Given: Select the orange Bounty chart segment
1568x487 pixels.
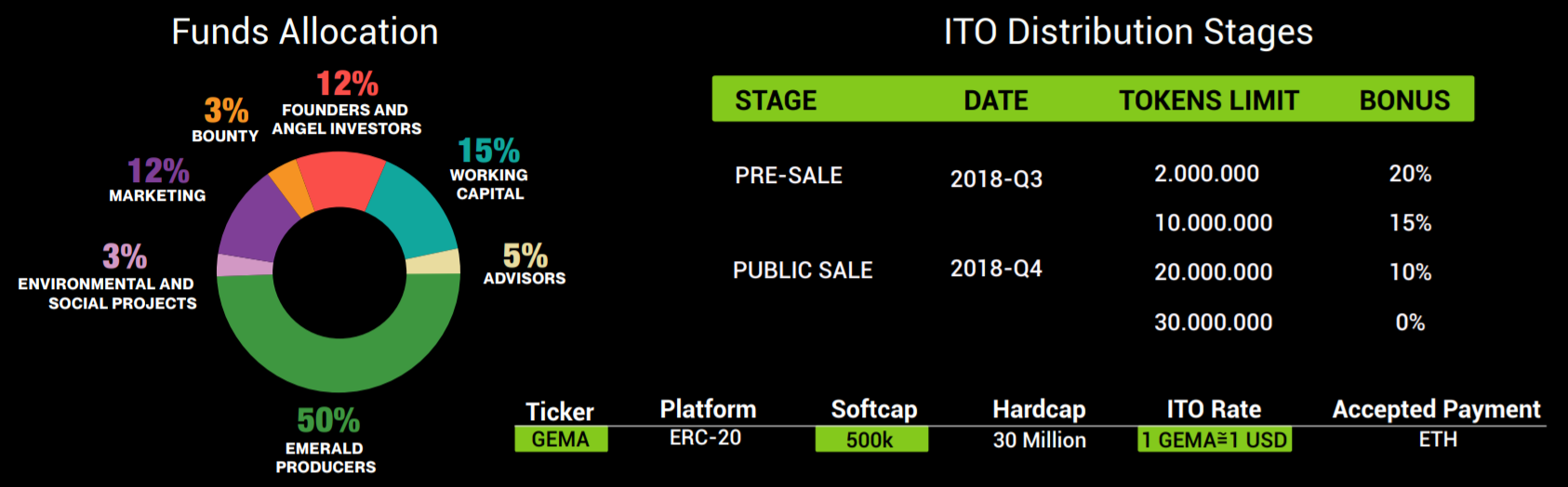Looking at the screenshot, I should click(x=291, y=186).
